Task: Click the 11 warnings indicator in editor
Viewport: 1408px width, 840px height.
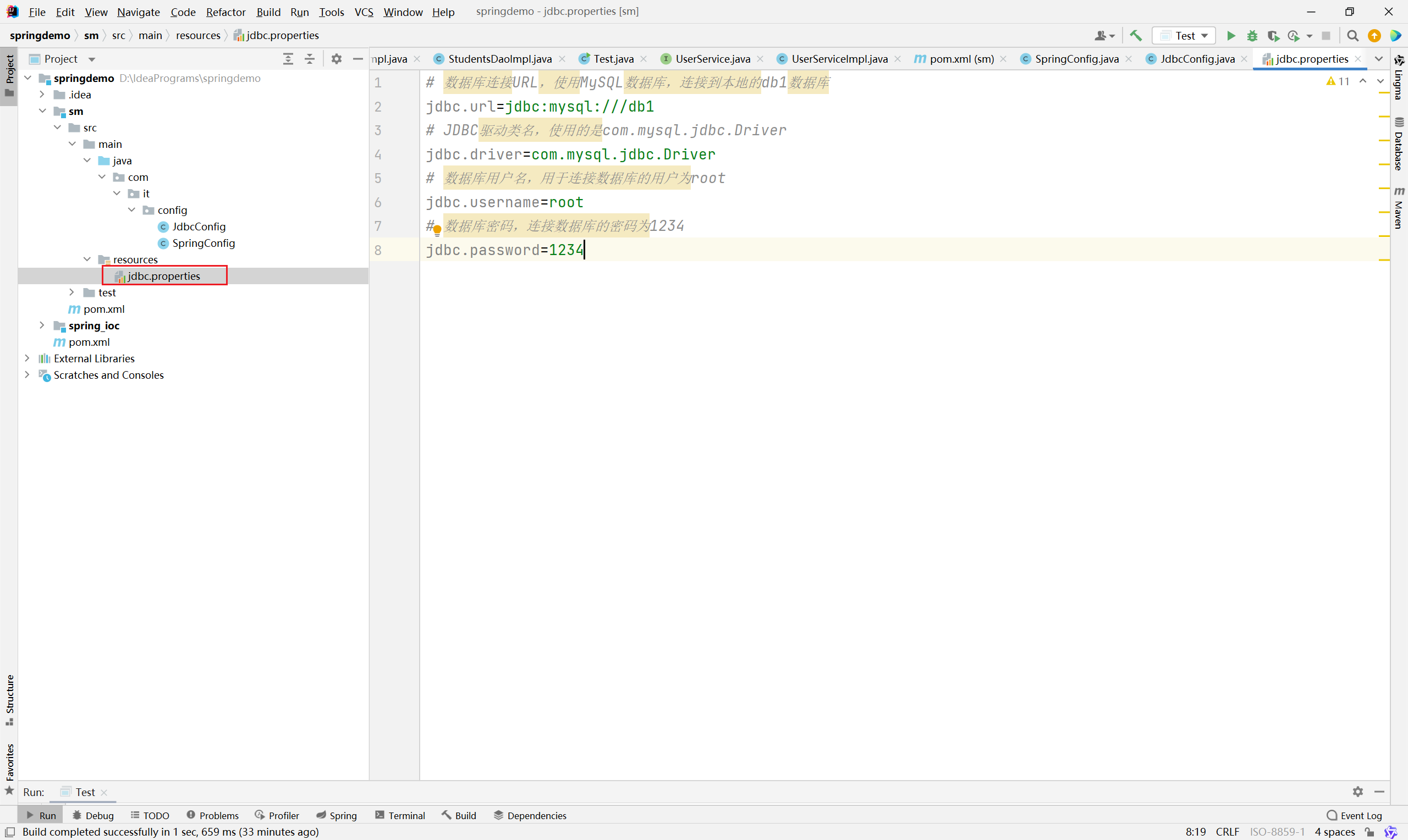Action: (1338, 81)
